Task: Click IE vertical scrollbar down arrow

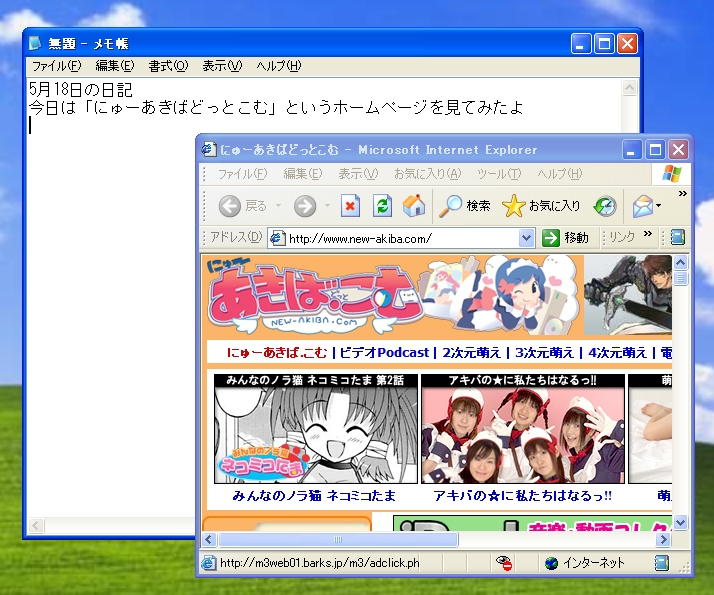Action: (x=680, y=523)
